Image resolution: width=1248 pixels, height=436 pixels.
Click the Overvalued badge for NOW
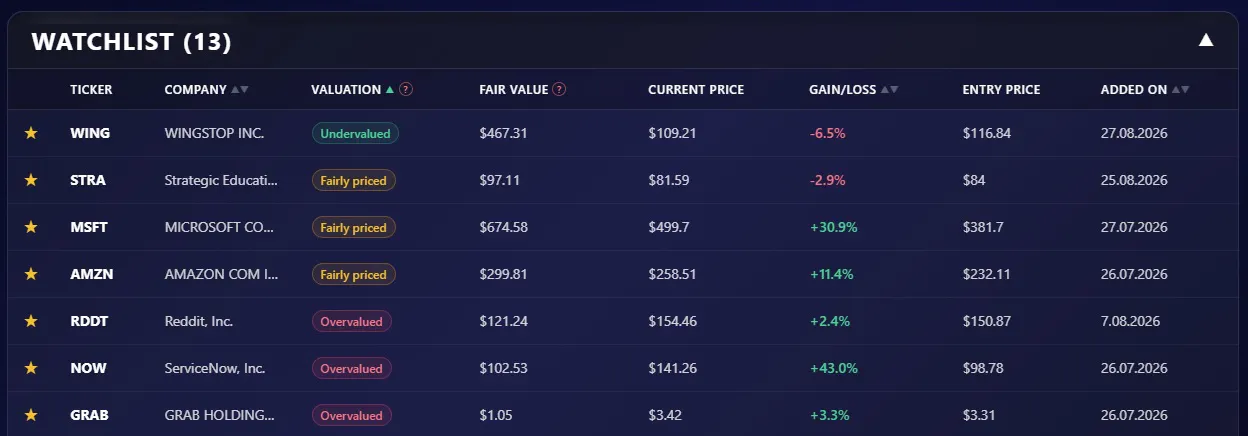coord(352,368)
